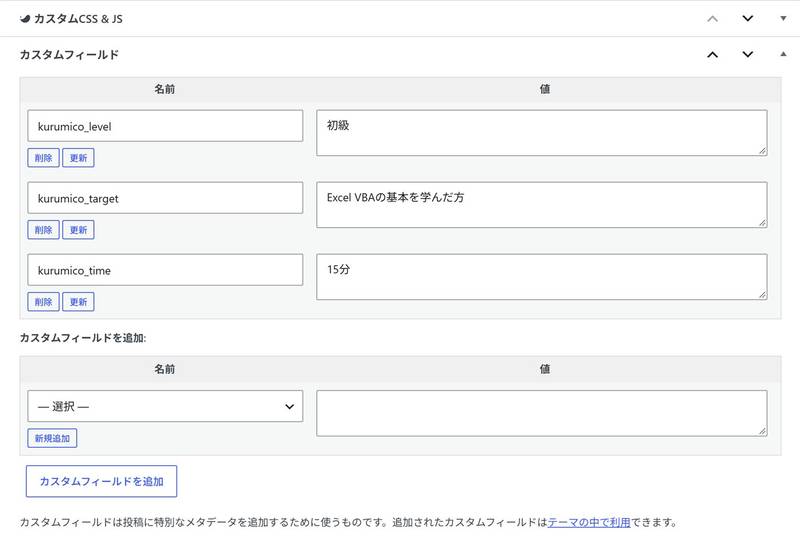Open the — 選択 — name dropdown
This screenshot has height=538, width=800.
pos(165,406)
